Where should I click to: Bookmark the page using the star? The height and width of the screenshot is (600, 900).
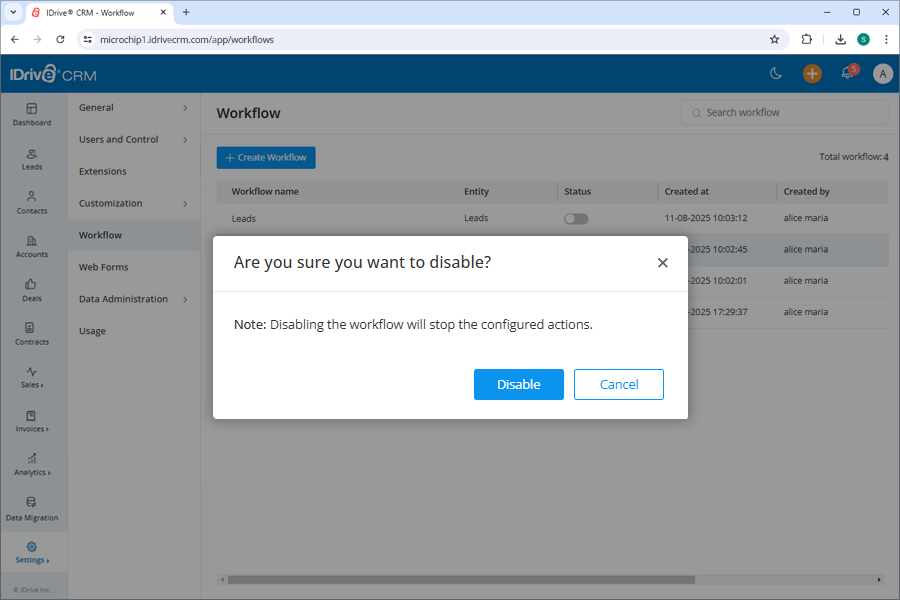click(x=775, y=39)
